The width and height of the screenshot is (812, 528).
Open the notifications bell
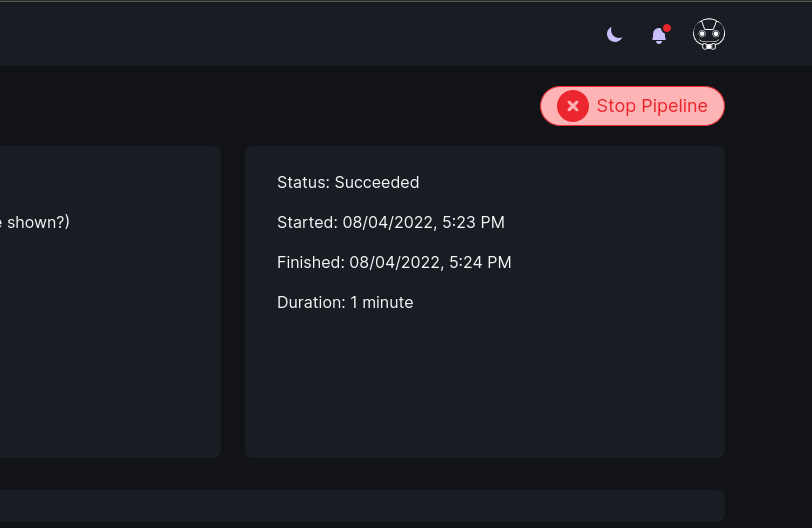(659, 36)
